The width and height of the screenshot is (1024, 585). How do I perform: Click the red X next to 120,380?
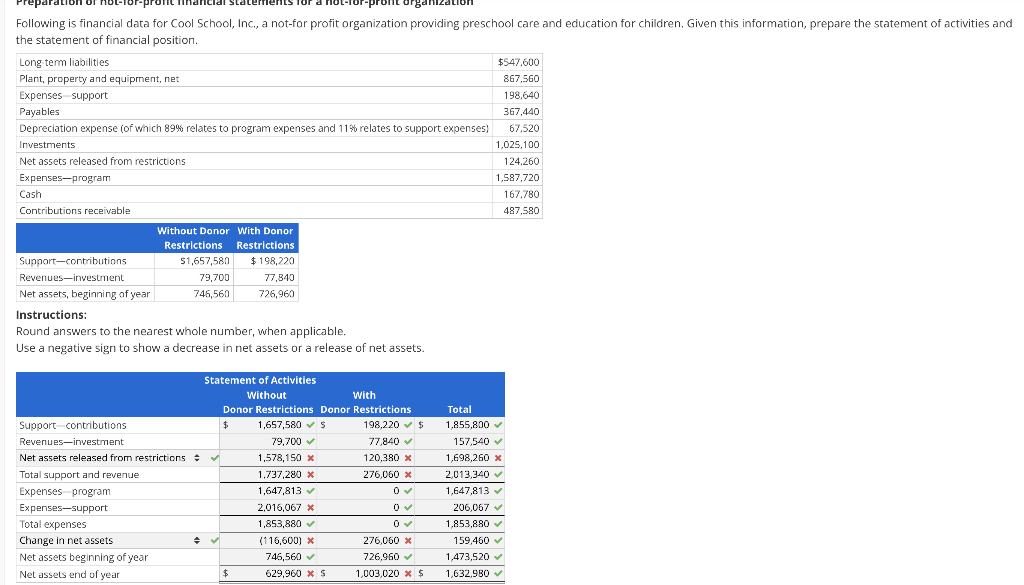408,458
